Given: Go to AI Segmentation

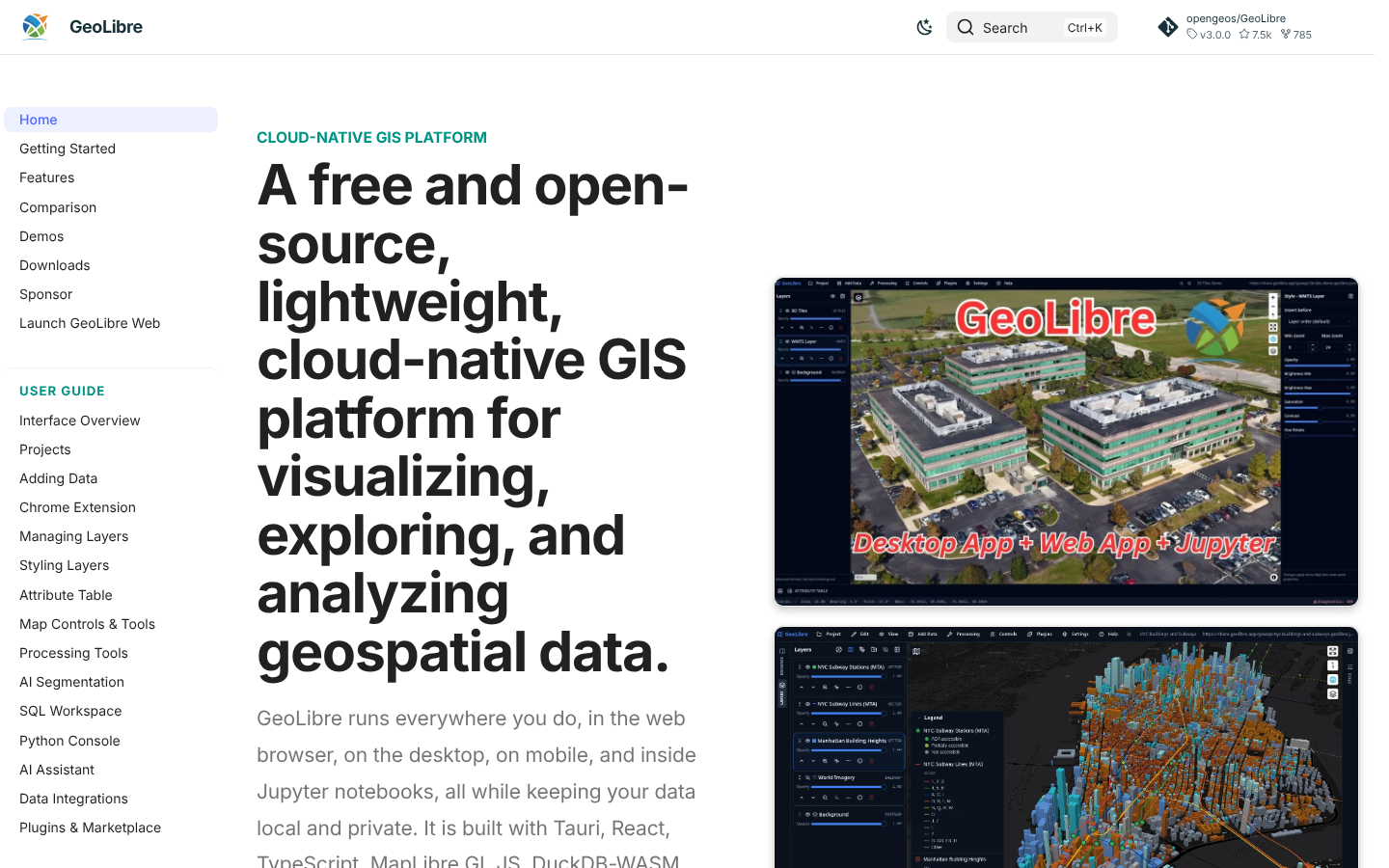Looking at the screenshot, I should 72,682.
